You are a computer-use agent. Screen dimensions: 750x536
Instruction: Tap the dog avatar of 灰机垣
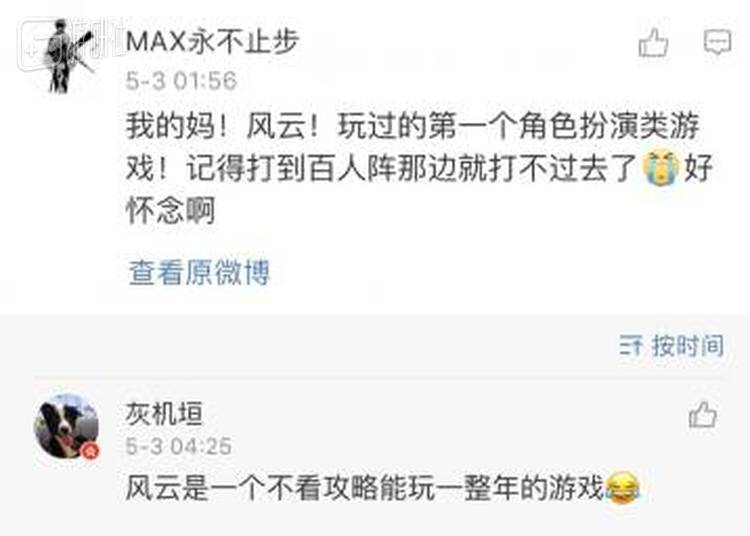point(66,426)
